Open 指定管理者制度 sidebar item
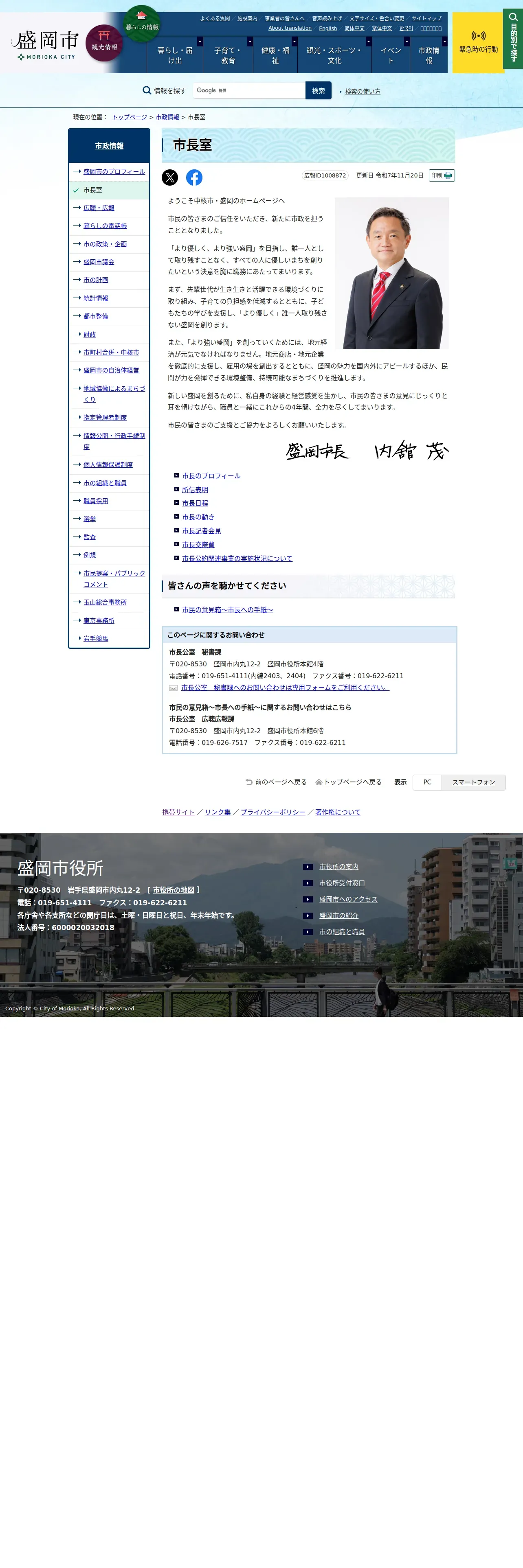 click(105, 418)
